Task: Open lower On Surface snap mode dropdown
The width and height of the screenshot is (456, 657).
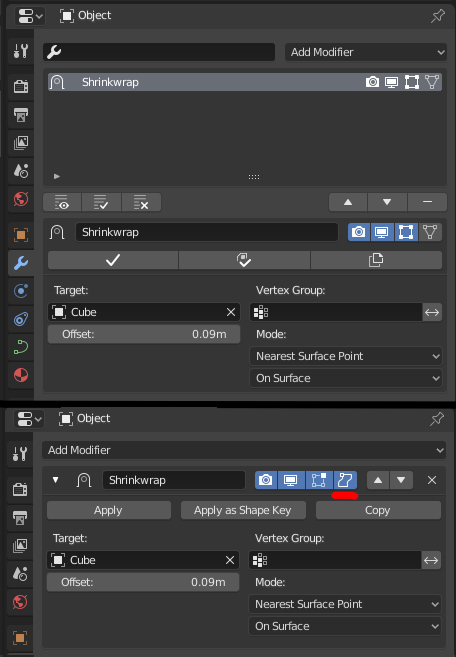Action: click(x=345, y=626)
